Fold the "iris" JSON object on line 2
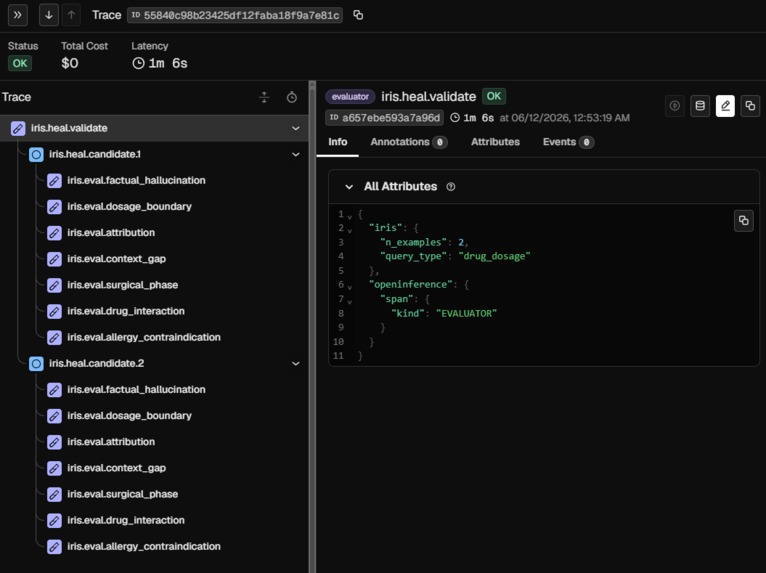The image size is (766, 573). pos(350,231)
